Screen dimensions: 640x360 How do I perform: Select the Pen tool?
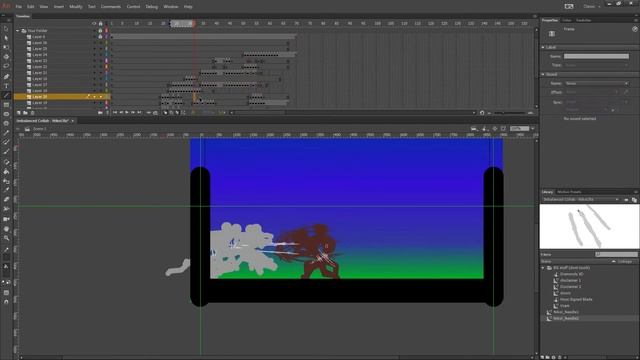pos(6,76)
